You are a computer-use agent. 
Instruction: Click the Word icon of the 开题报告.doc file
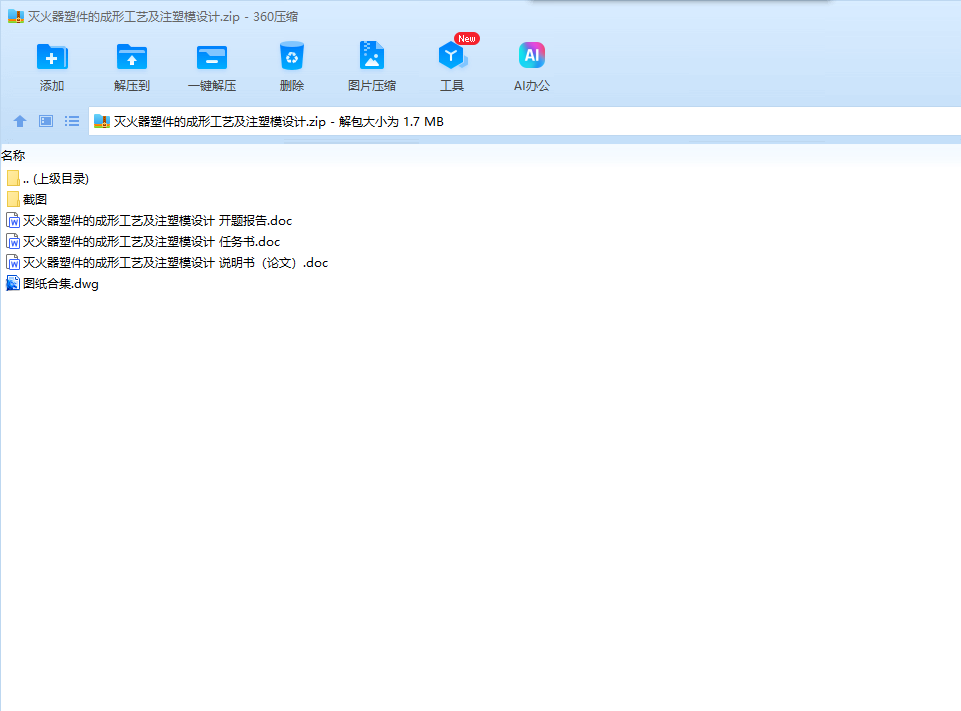point(13,220)
